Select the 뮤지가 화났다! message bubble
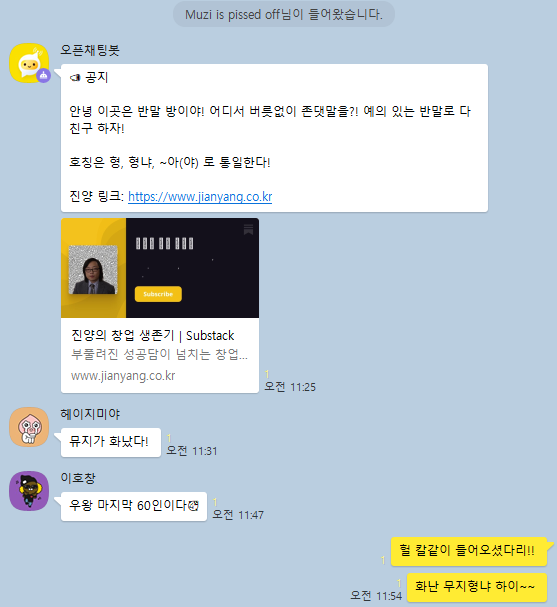 pyautogui.click(x=111, y=442)
